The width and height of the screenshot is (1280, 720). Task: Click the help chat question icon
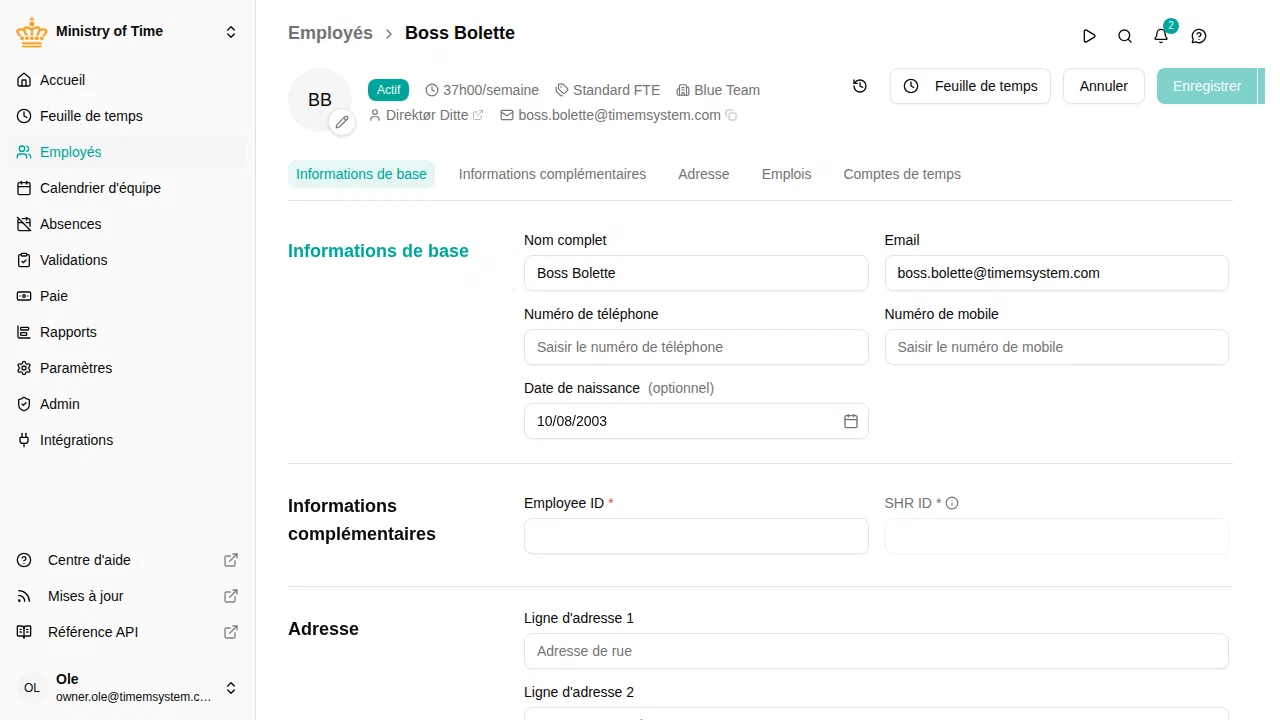[1199, 36]
